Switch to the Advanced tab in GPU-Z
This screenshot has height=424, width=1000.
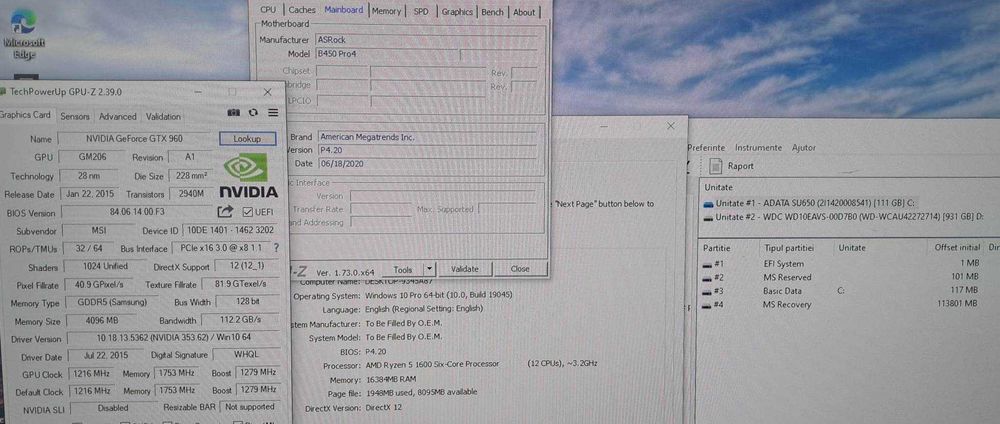[x=117, y=117]
